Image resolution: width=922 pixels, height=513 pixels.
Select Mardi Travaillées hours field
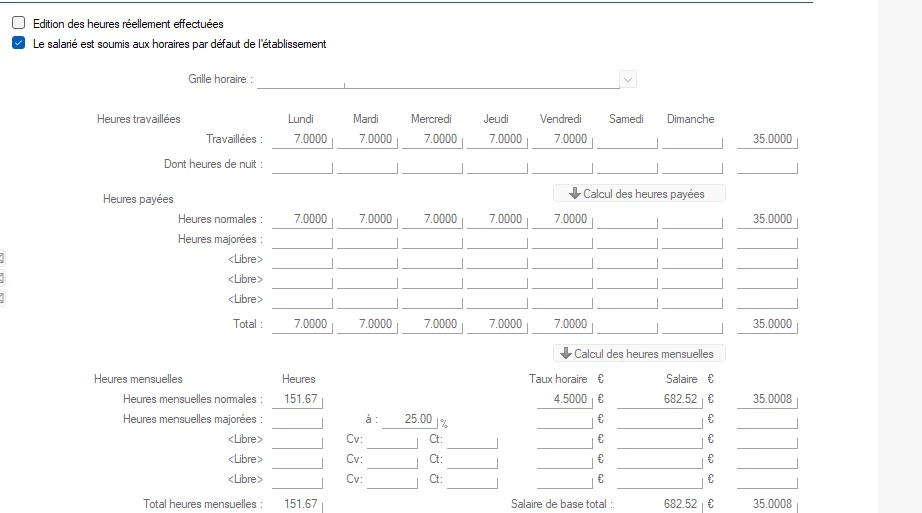coord(368,139)
